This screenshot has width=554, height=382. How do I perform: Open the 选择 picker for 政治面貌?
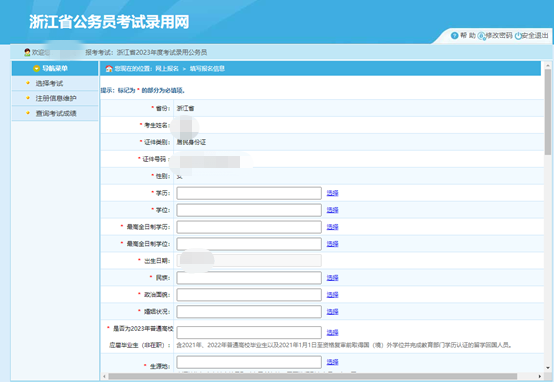pyautogui.click(x=332, y=295)
